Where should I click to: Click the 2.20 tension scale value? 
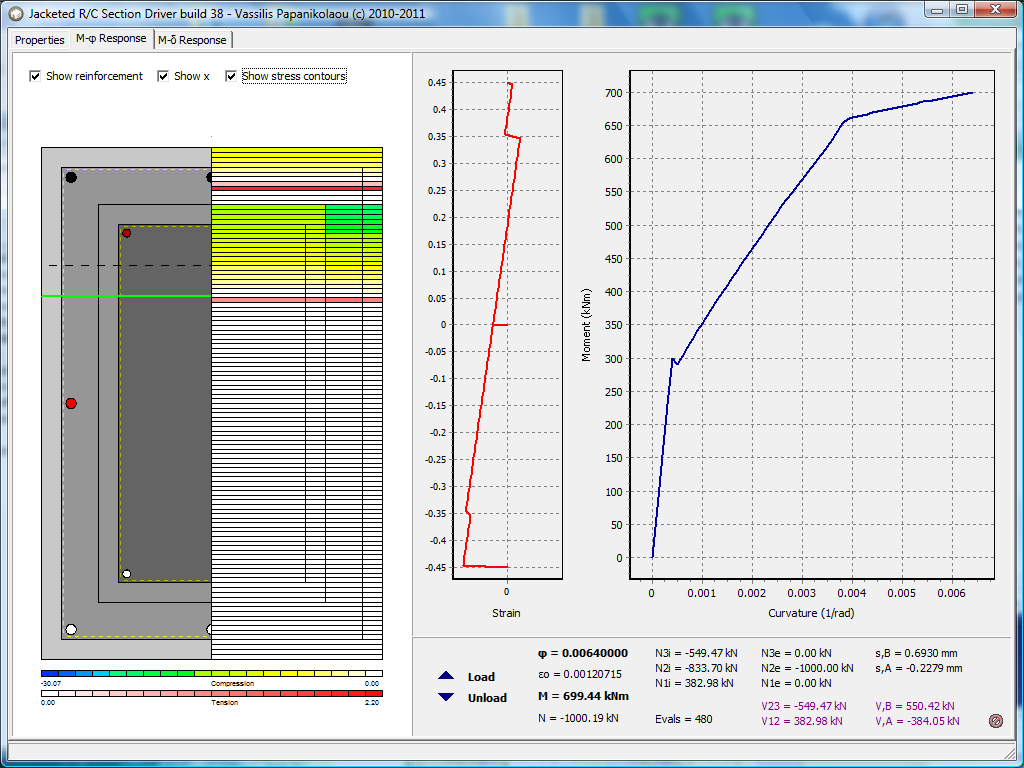click(372, 703)
